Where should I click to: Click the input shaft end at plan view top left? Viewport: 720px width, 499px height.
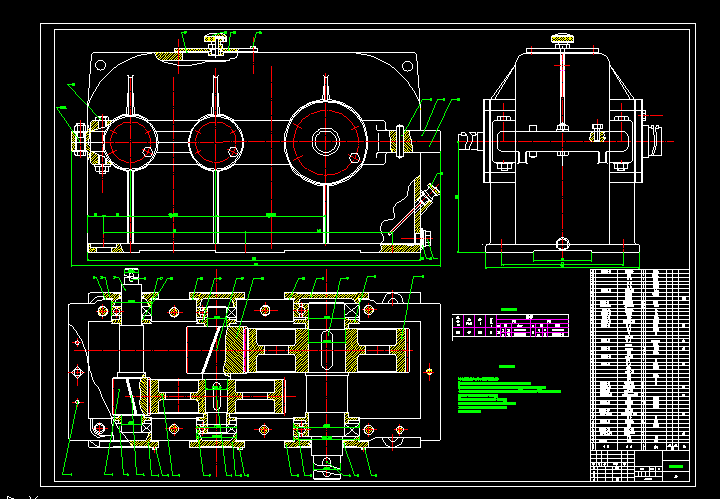131,276
